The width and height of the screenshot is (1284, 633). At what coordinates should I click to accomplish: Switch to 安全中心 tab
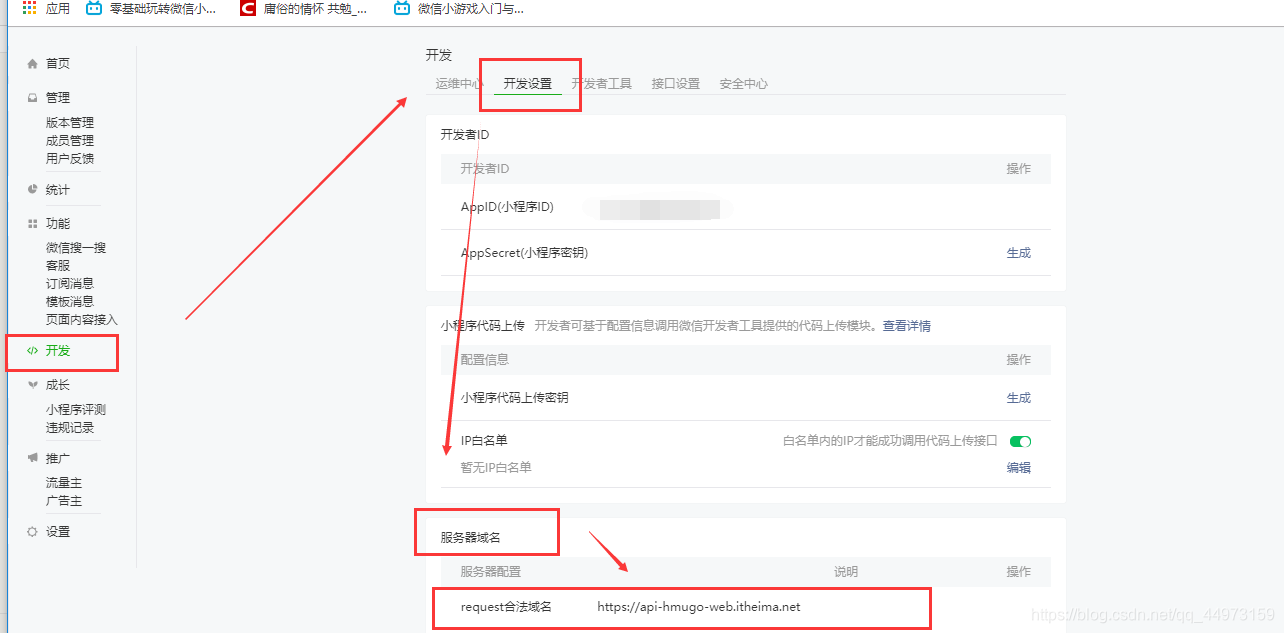744,84
